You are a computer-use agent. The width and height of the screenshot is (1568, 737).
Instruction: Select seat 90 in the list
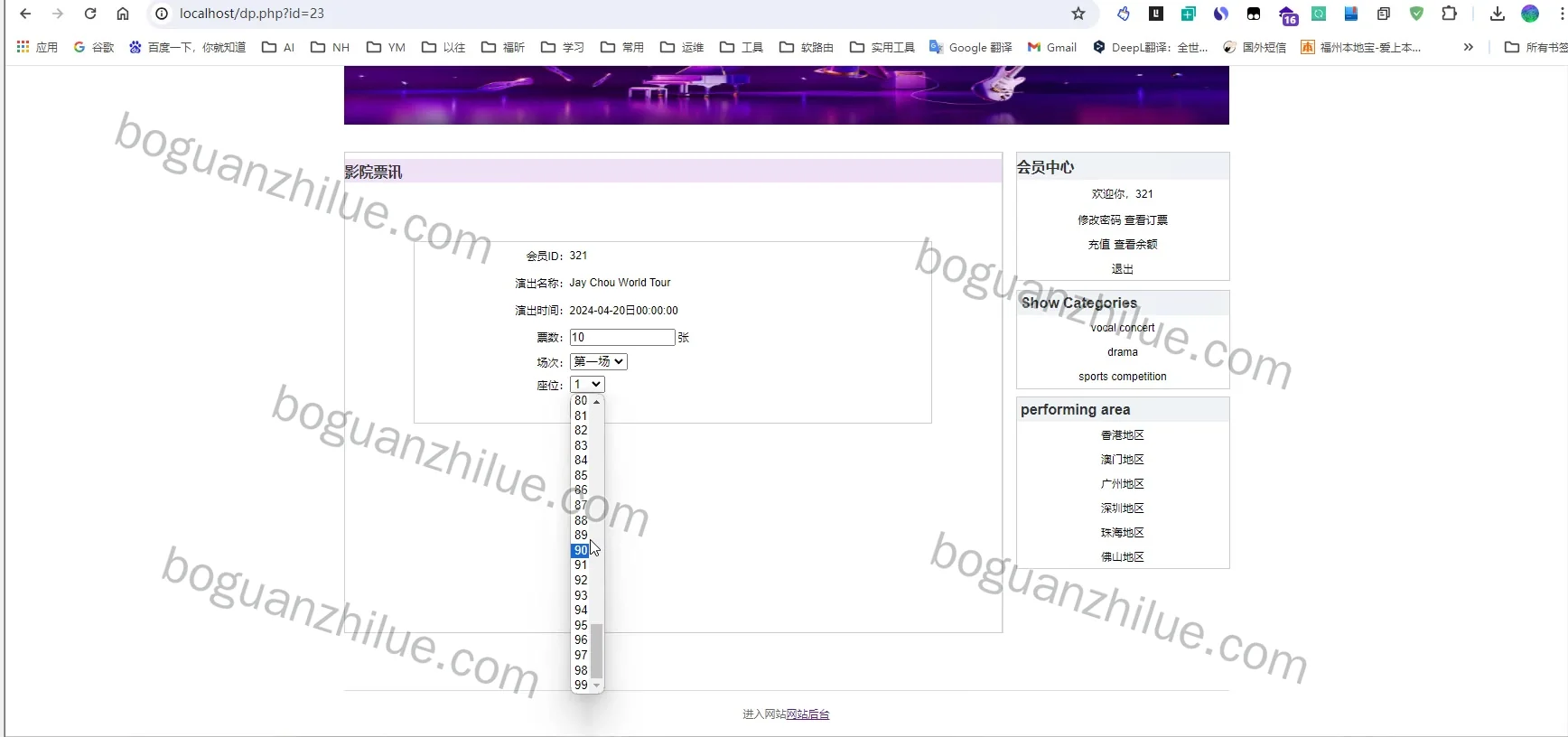581,550
